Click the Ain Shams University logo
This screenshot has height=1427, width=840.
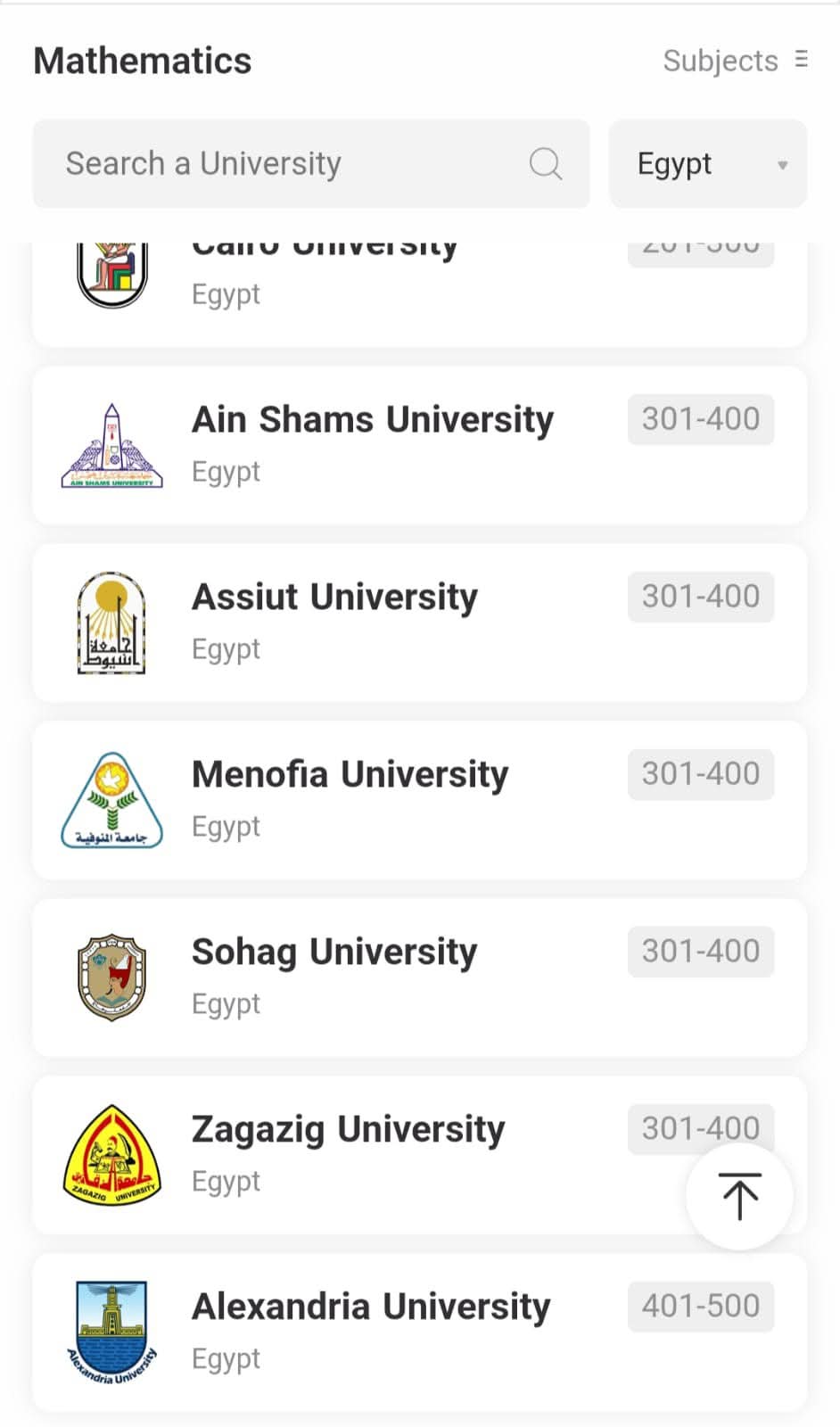coord(112,446)
